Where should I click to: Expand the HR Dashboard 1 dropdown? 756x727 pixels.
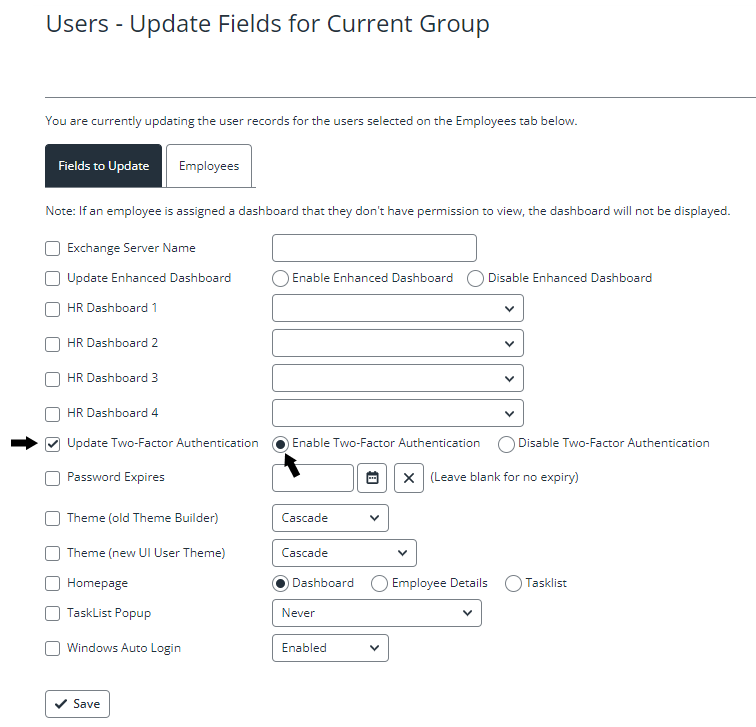[398, 308]
